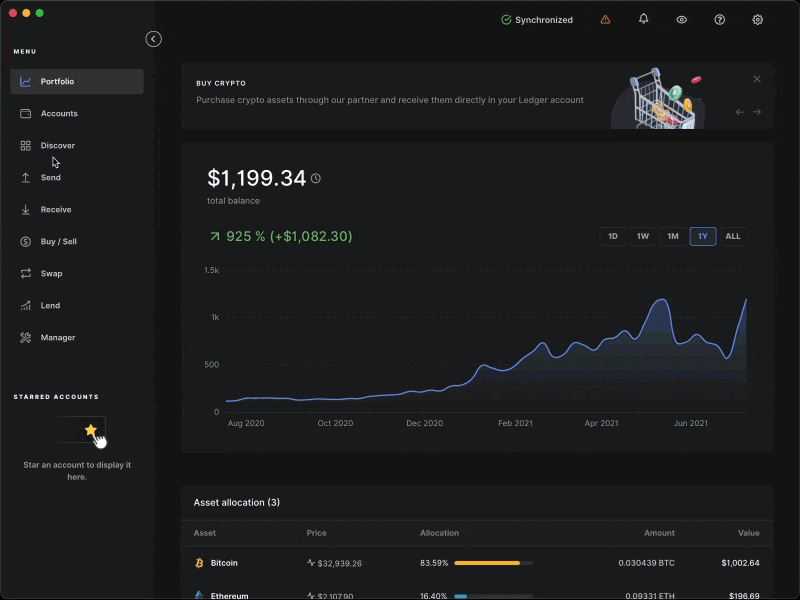The height and width of the screenshot is (600, 800).
Task: Click the Buy / Sell dollar icon
Action: pos(26,242)
